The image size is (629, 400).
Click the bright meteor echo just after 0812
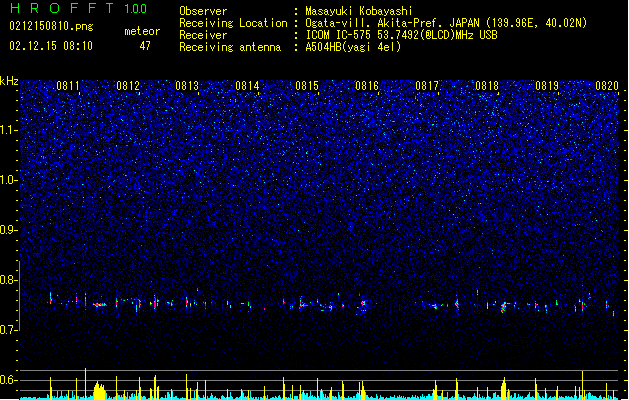pyautogui.click(x=155, y=303)
